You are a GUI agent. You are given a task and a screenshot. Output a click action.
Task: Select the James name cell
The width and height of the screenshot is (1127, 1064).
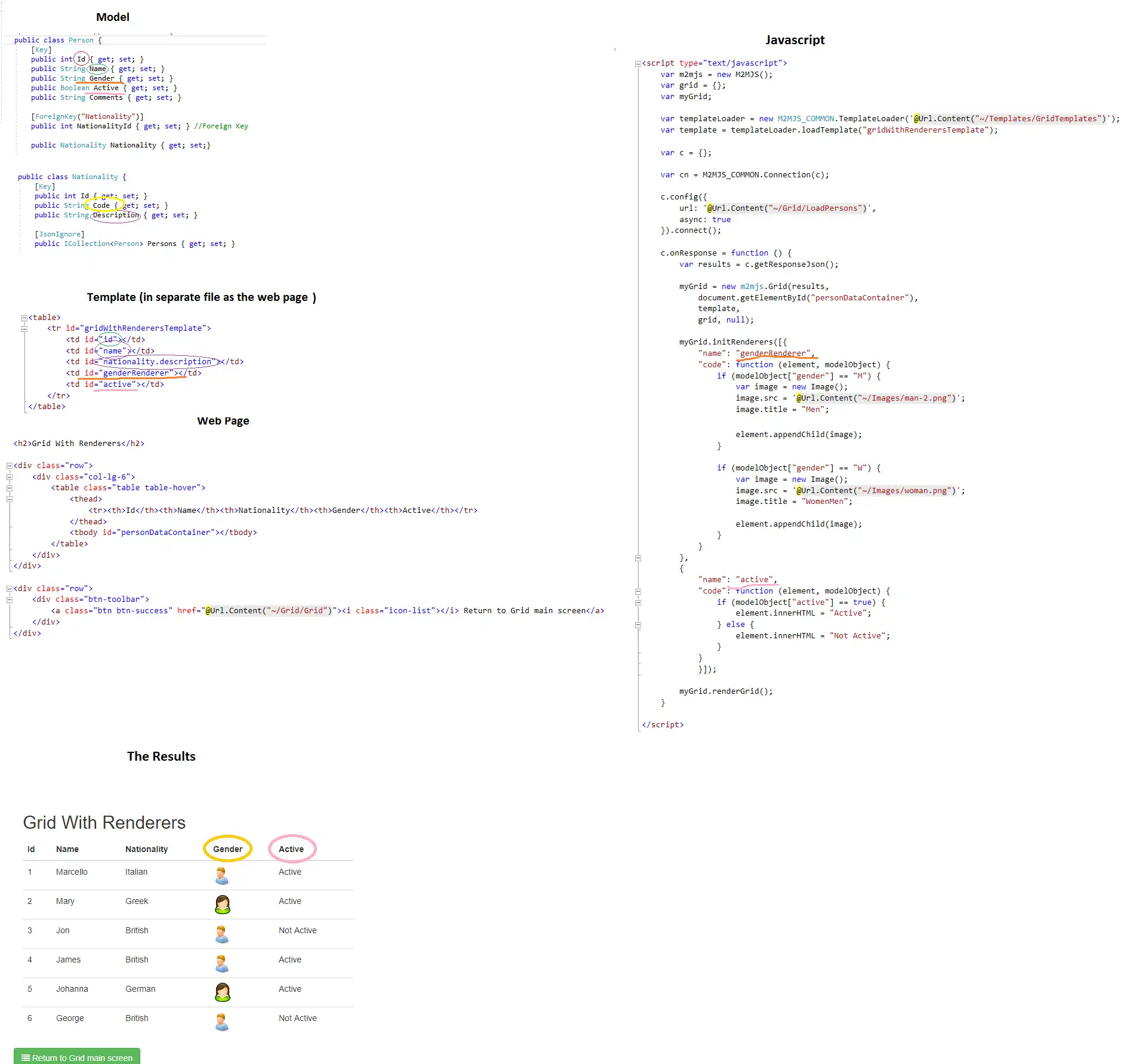68,960
